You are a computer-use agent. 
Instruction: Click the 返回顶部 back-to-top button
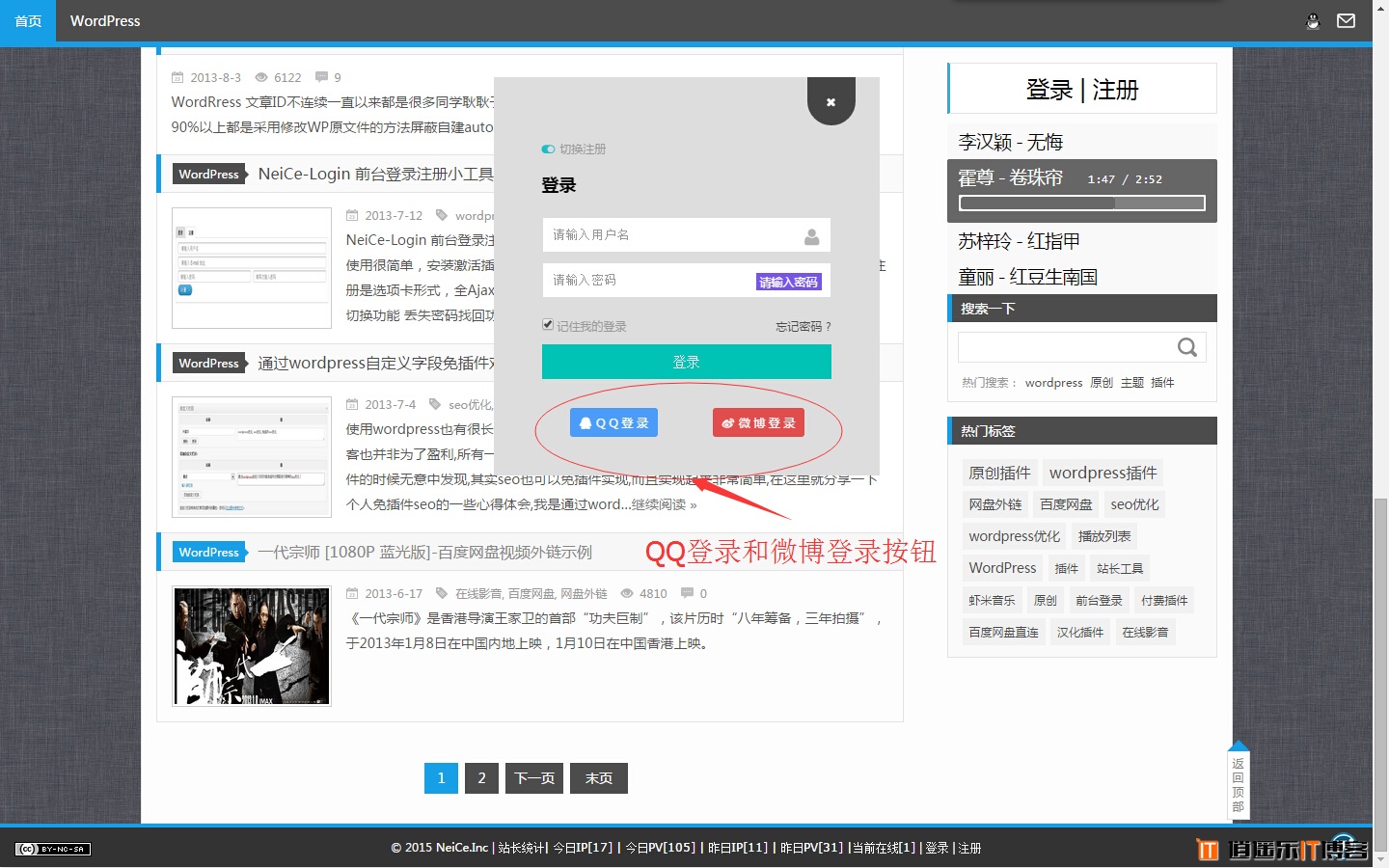(x=1239, y=779)
